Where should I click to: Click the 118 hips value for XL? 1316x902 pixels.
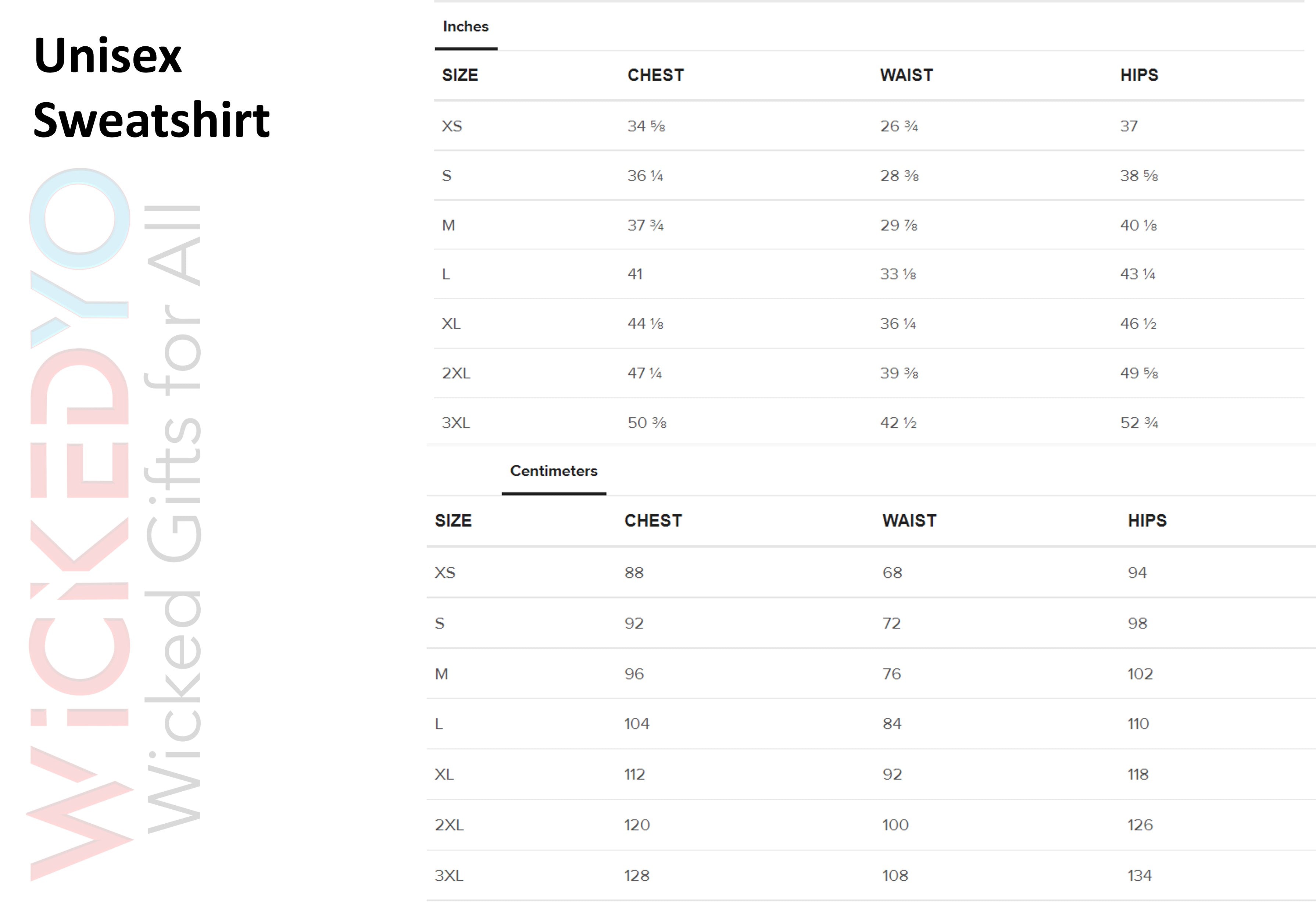[1138, 774]
